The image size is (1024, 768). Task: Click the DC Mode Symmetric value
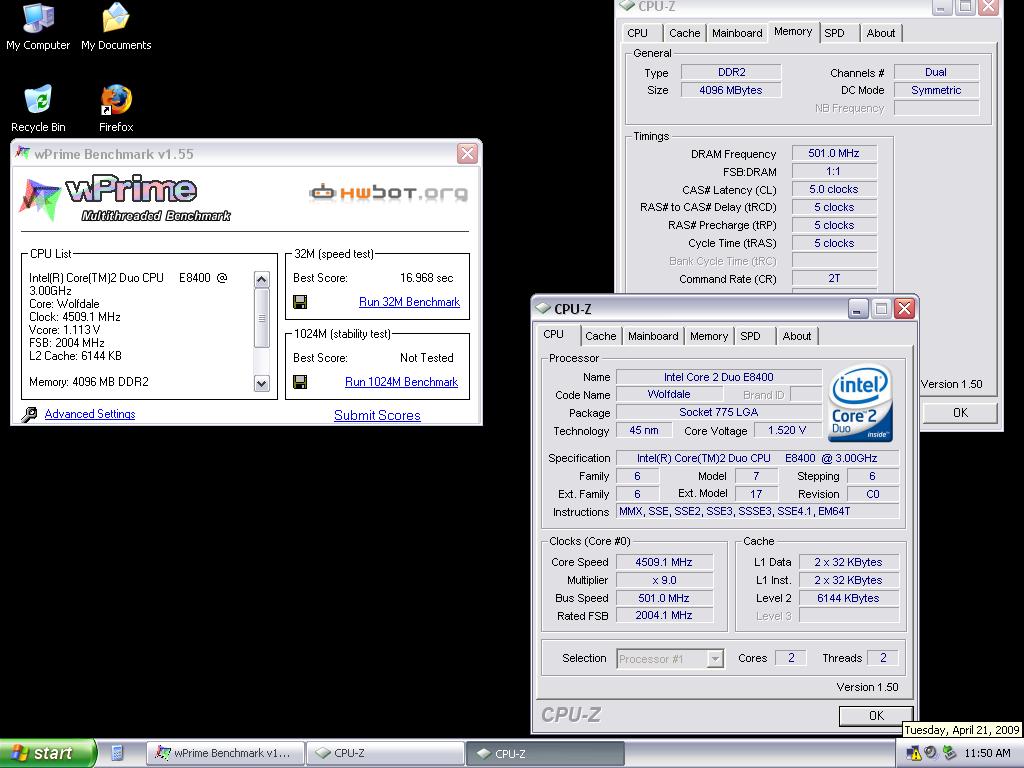click(x=936, y=90)
